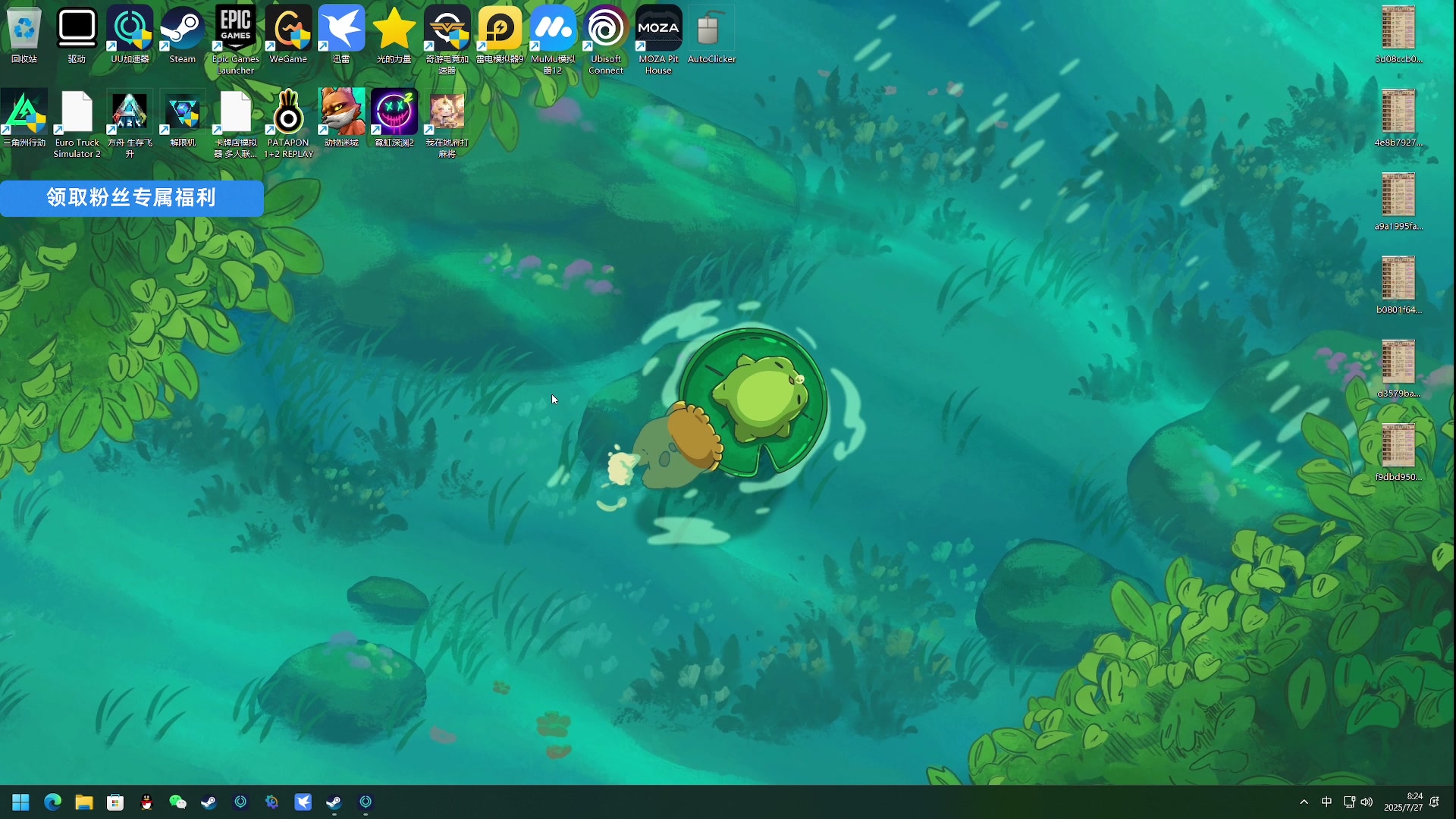This screenshot has width=1456, height=819.
Task: Select the 驱动 desktop icon
Action: click(x=77, y=36)
